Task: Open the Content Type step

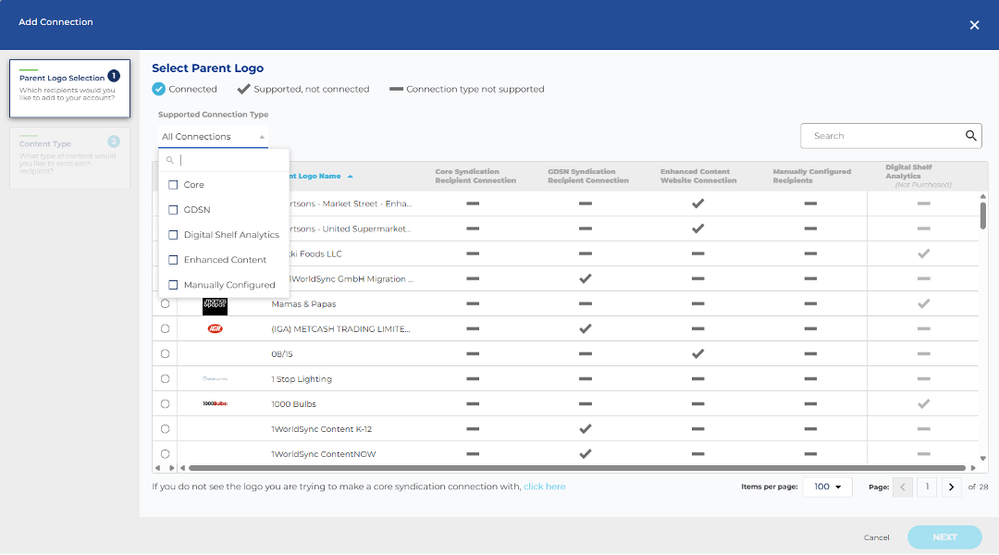Action: point(69,158)
